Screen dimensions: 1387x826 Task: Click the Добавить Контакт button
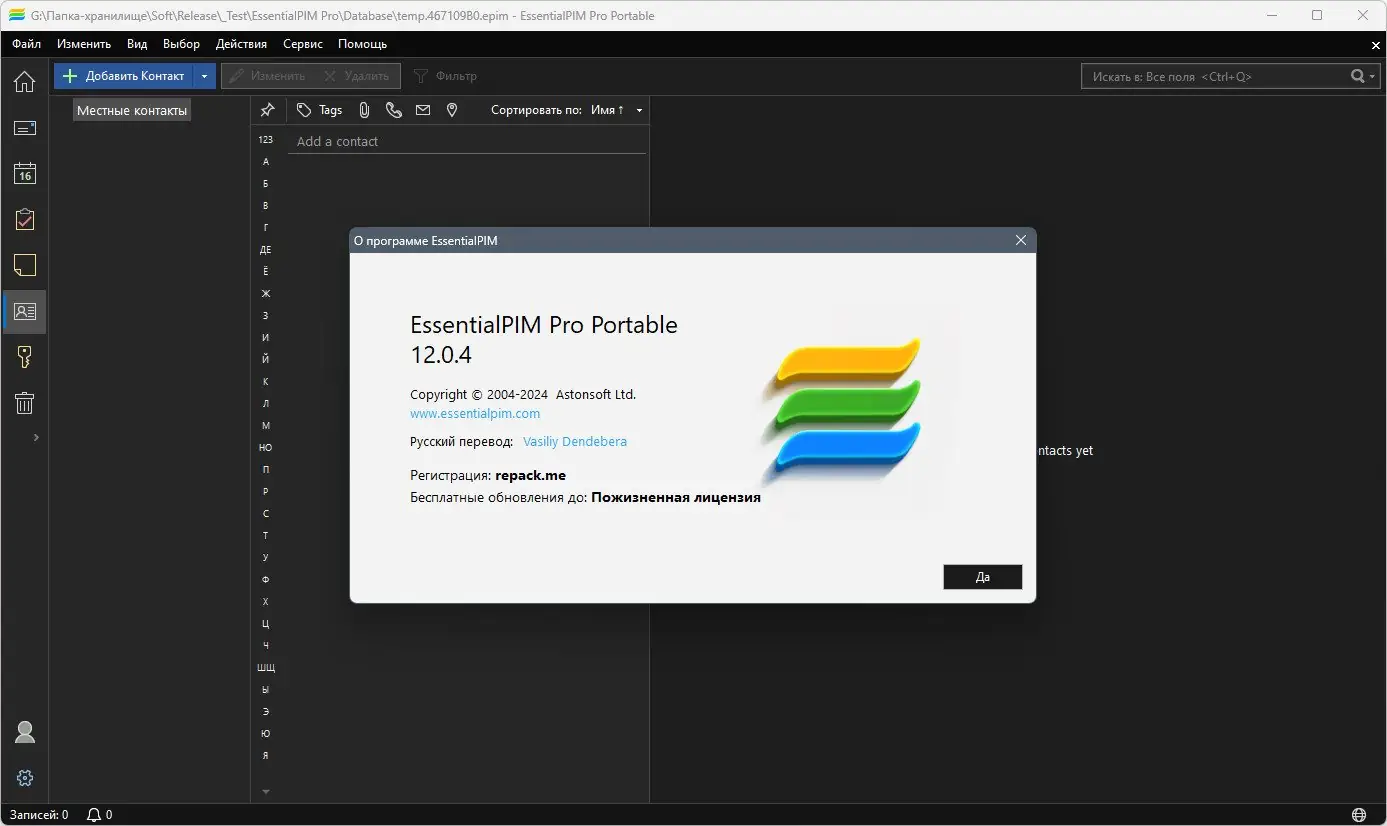124,76
